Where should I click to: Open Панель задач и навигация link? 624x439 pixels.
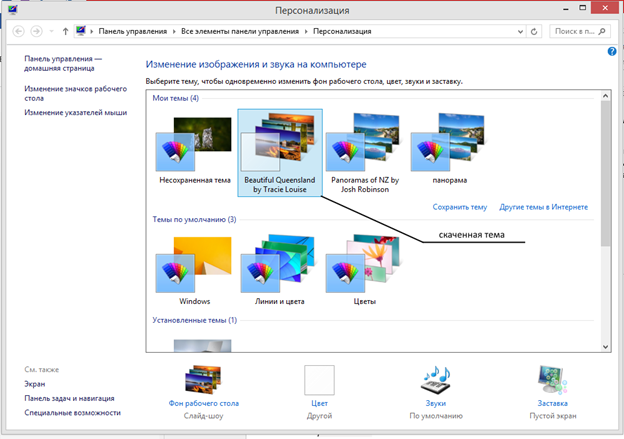[x=69, y=398]
